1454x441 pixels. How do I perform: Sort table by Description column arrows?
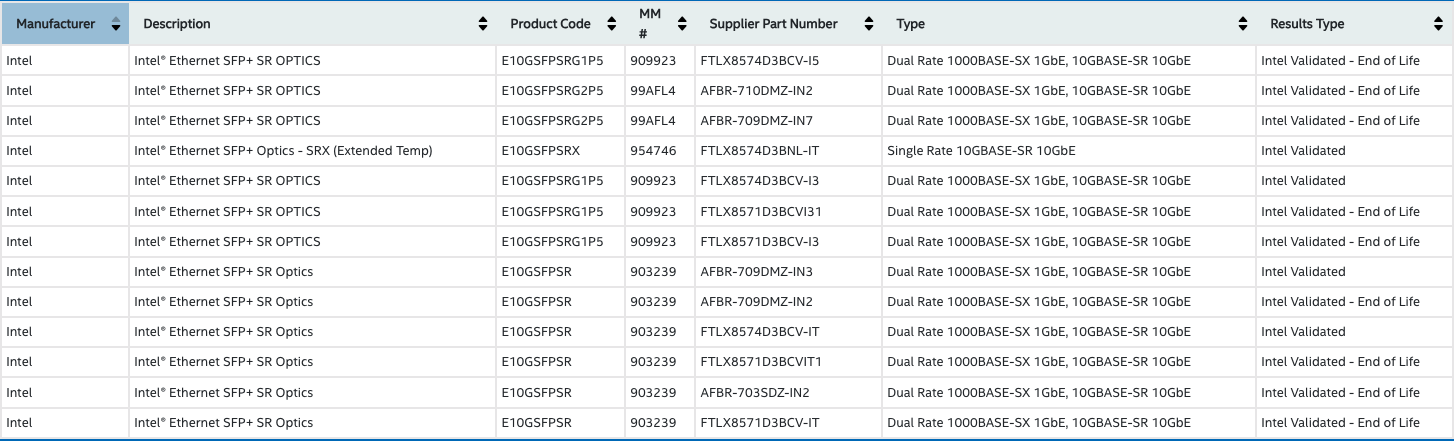(484, 24)
